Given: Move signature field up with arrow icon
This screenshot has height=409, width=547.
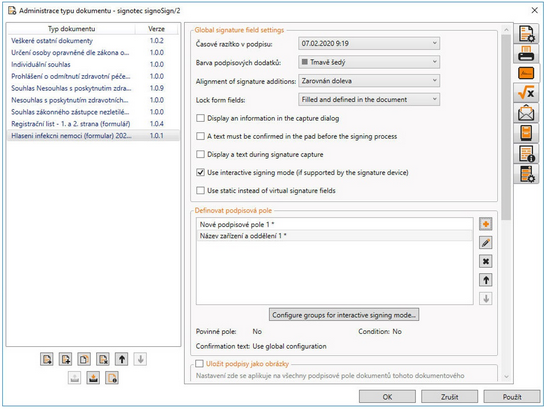Looking at the screenshot, I should (x=486, y=280).
